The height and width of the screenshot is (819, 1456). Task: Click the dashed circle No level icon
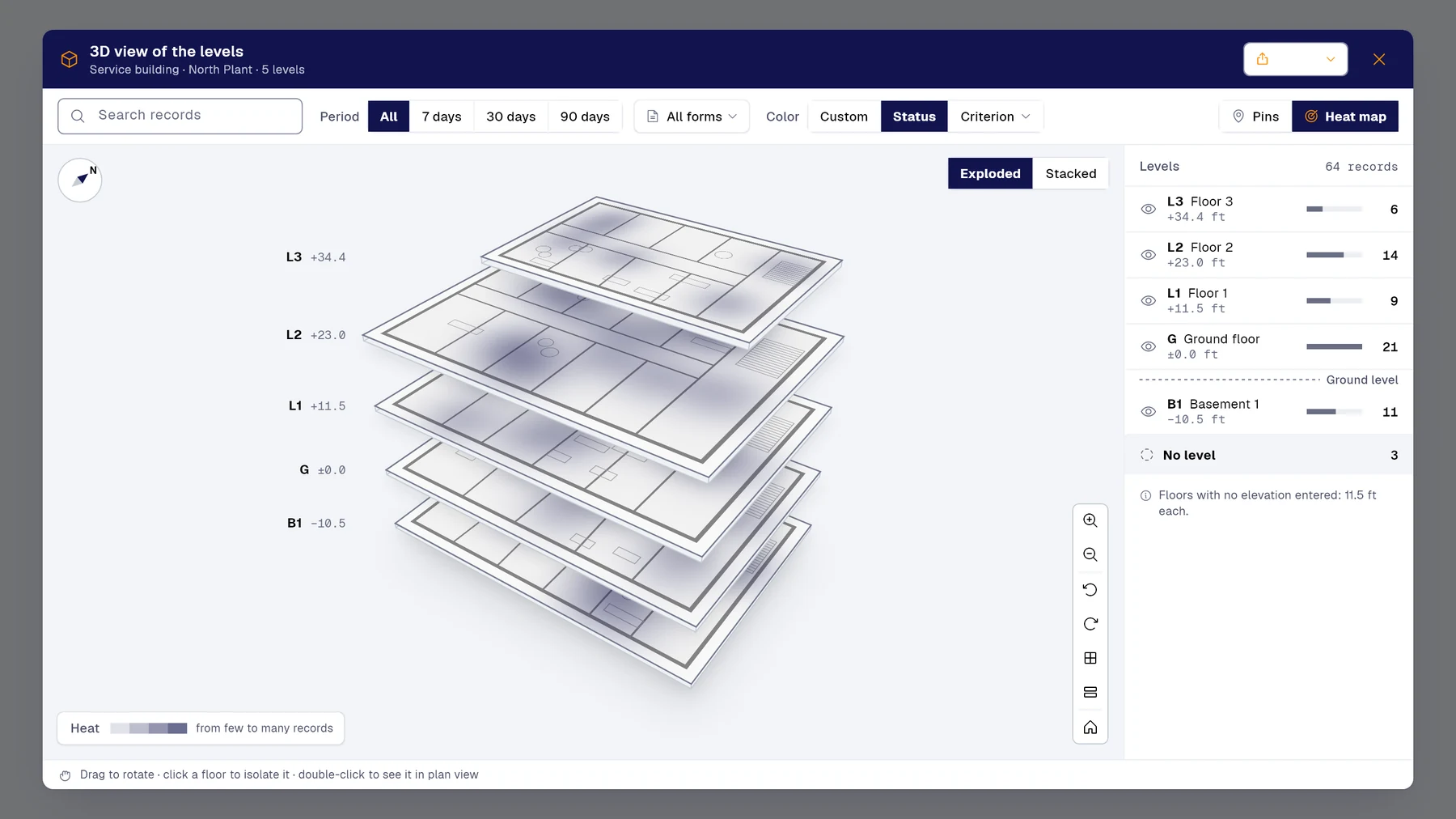point(1147,455)
